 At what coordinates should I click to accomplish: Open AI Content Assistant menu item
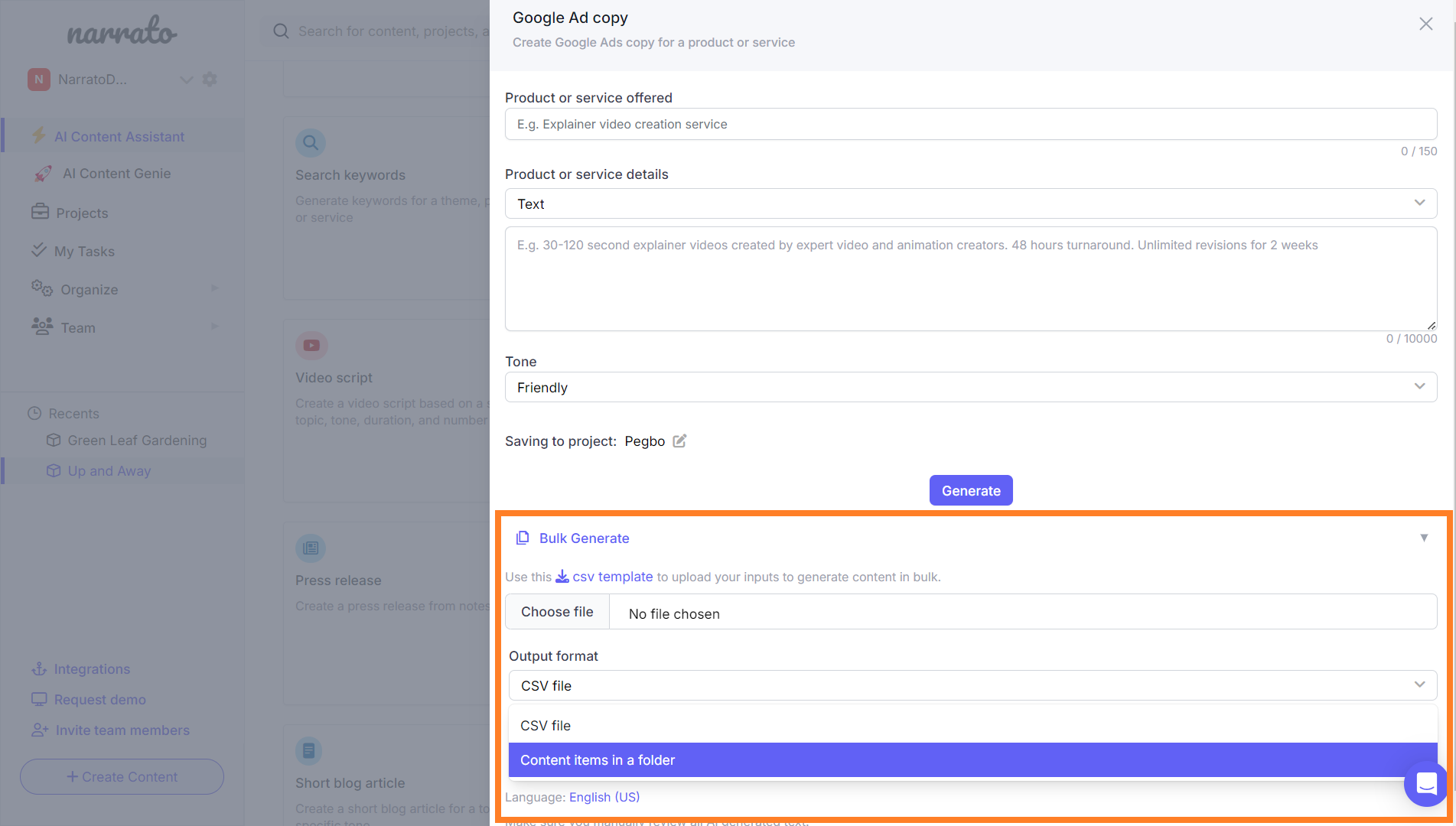coord(119,136)
